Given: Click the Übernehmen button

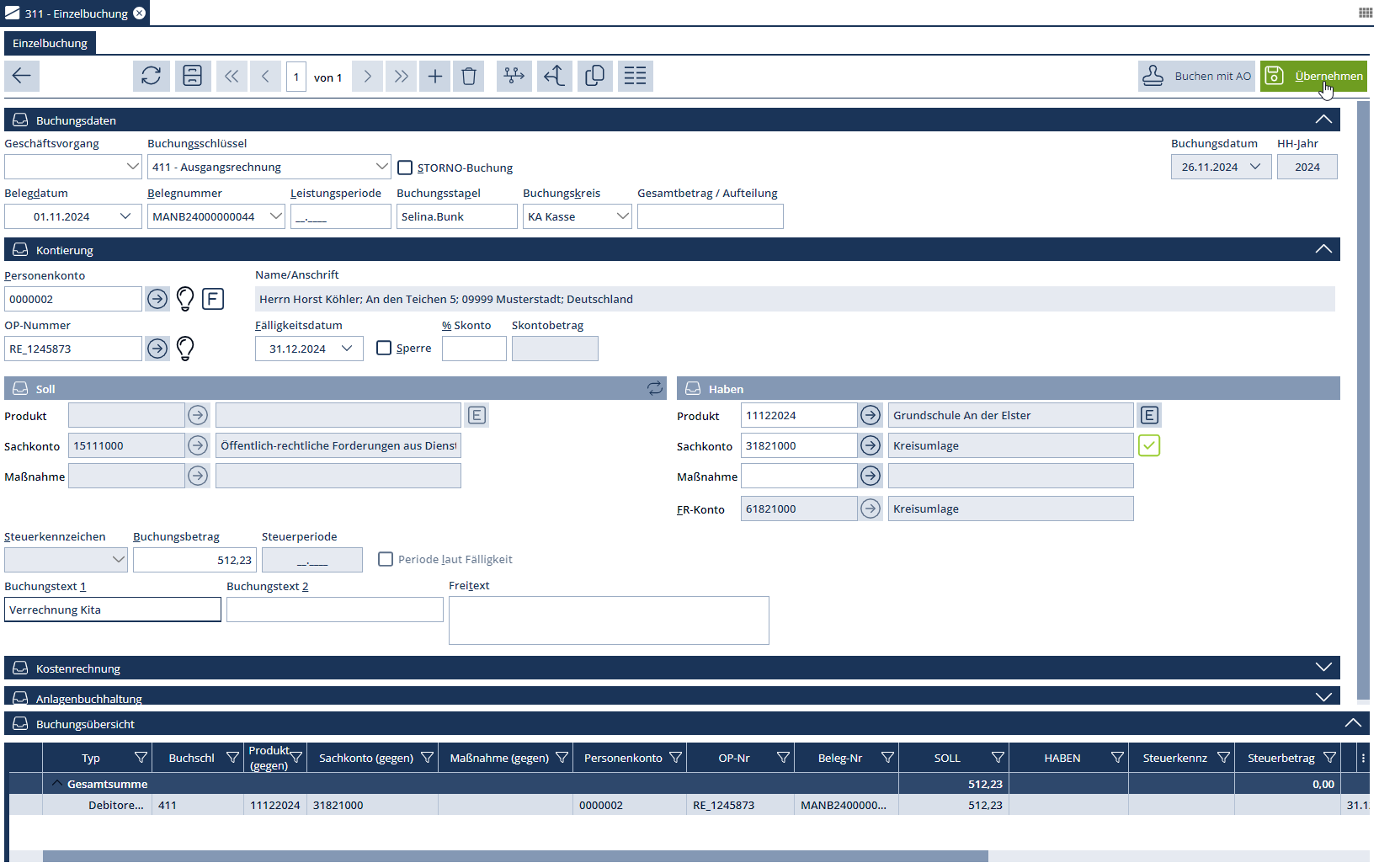Looking at the screenshot, I should pos(1313,77).
